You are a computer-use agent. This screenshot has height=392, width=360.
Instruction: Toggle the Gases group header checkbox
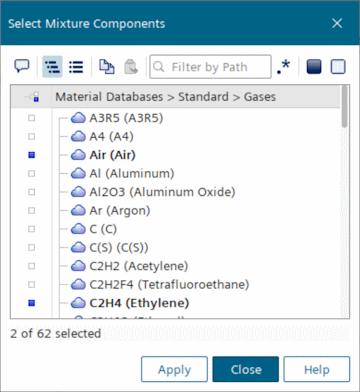(x=32, y=97)
